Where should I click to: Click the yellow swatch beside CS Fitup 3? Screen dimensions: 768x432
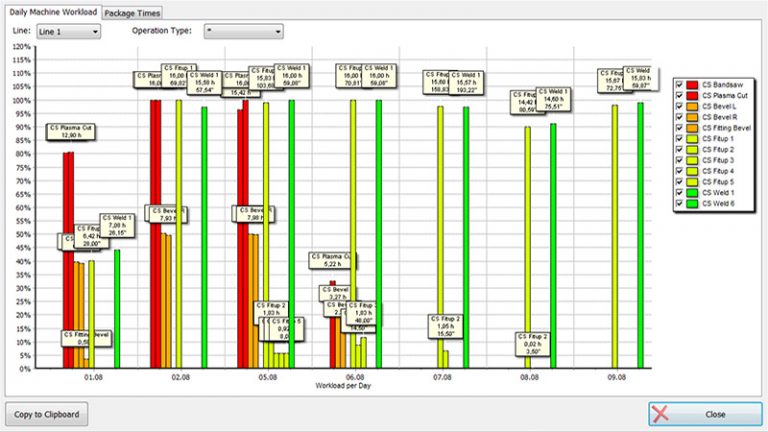(692, 160)
